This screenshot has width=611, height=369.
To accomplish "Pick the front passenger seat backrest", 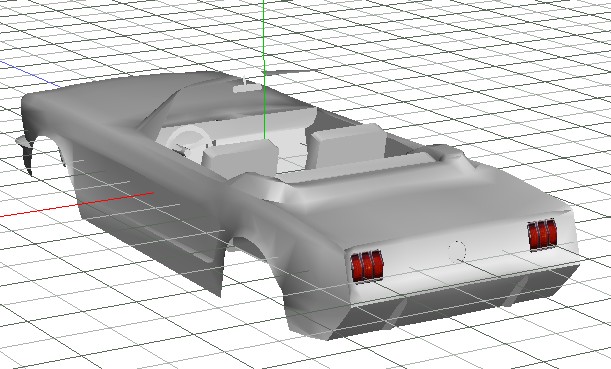I will tap(347, 145).
